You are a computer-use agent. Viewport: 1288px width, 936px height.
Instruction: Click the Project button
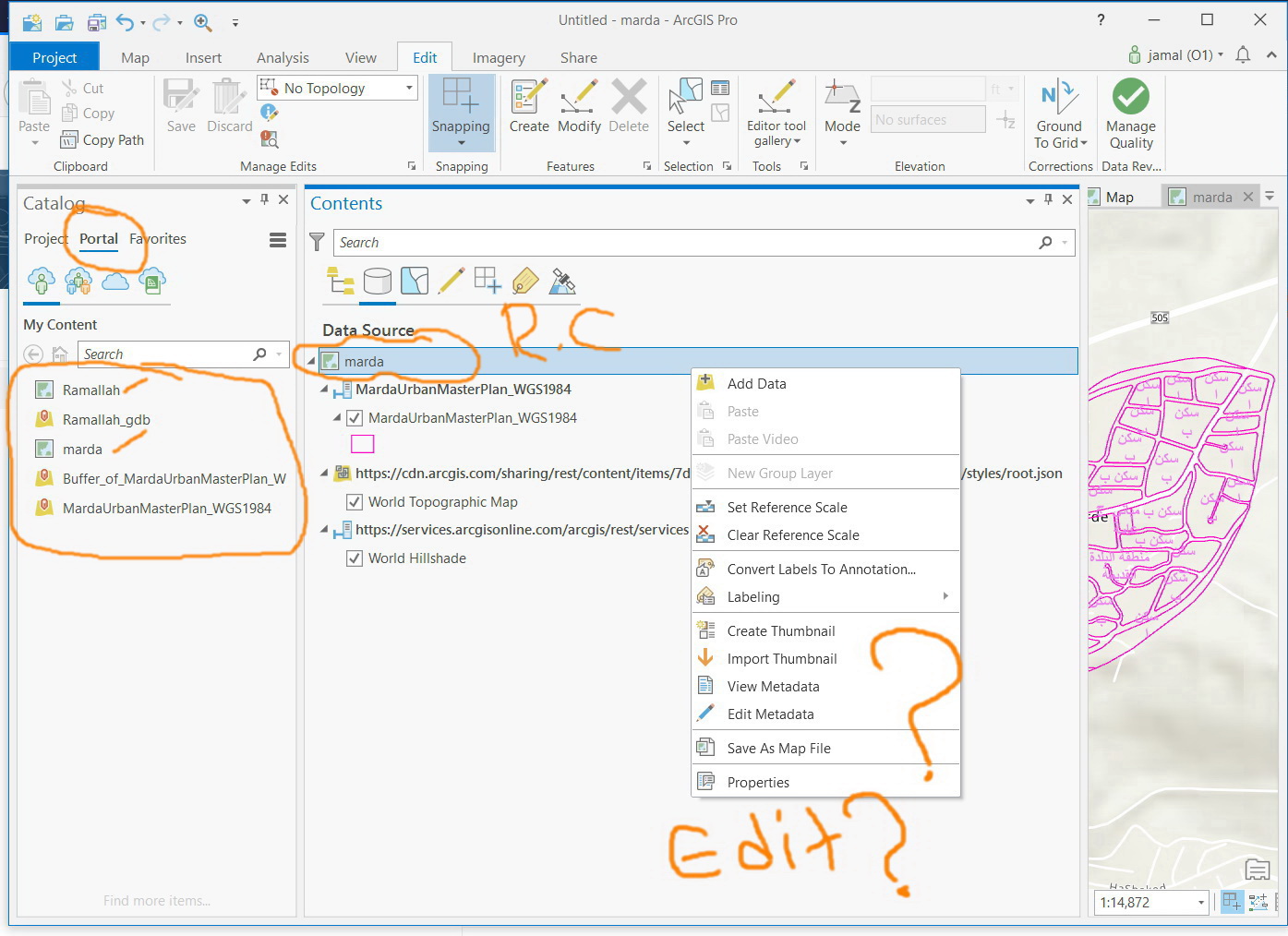[x=54, y=57]
